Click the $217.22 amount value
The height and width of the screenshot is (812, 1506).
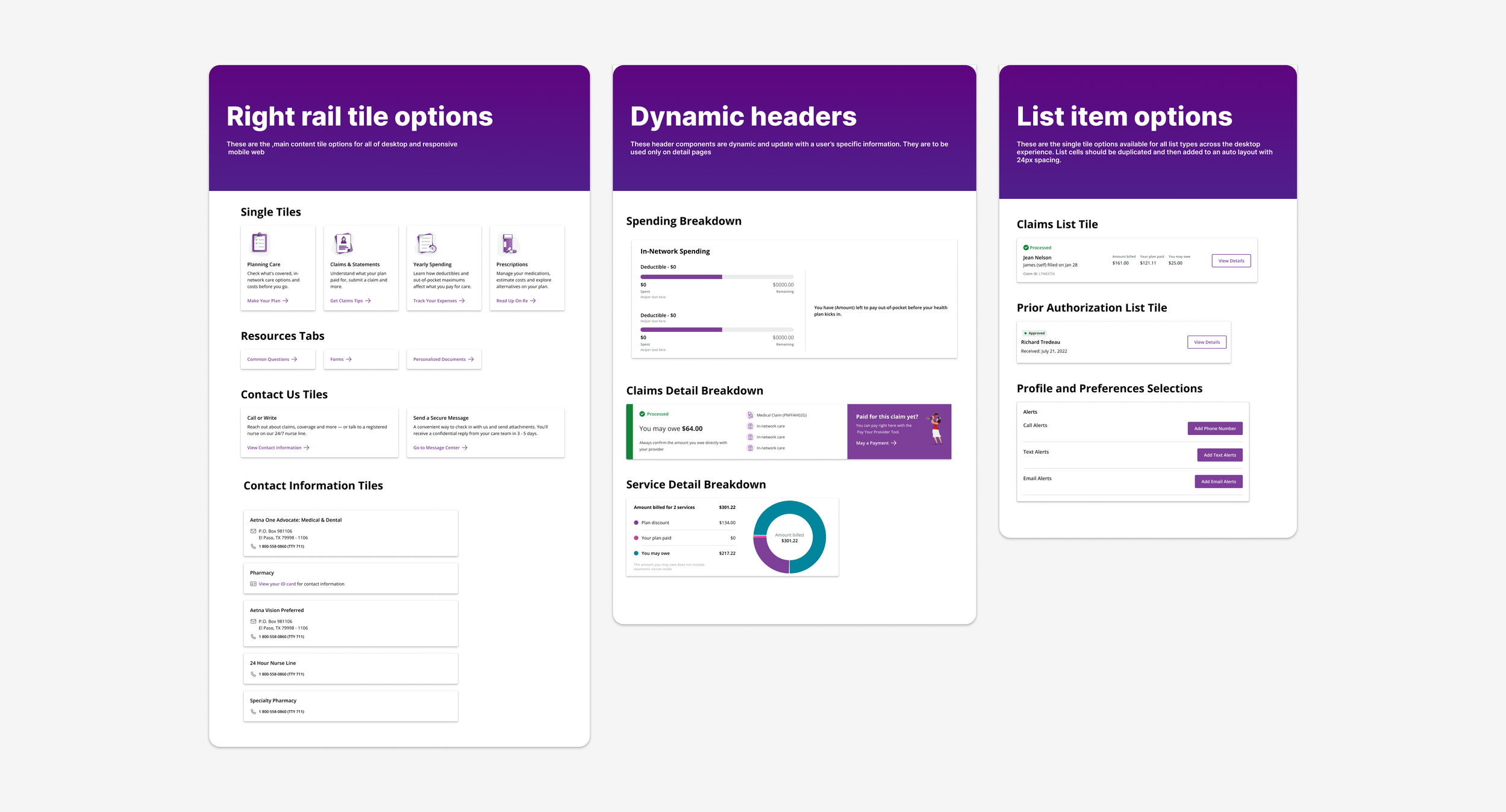point(727,553)
